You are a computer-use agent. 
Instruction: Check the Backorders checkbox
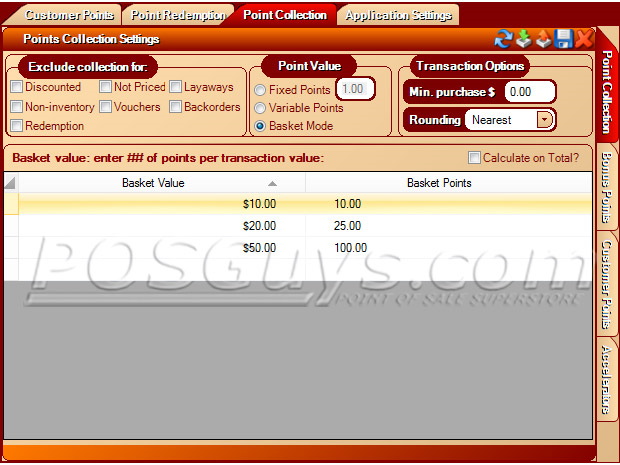175,106
